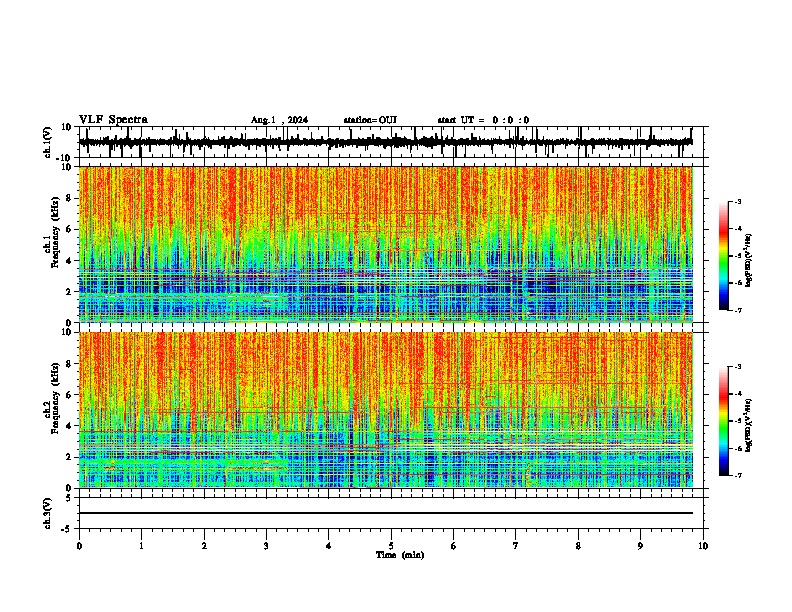The width and height of the screenshot is (792, 612).
Task: Click the "VLF Spectra" plot title
Action: click(x=113, y=120)
